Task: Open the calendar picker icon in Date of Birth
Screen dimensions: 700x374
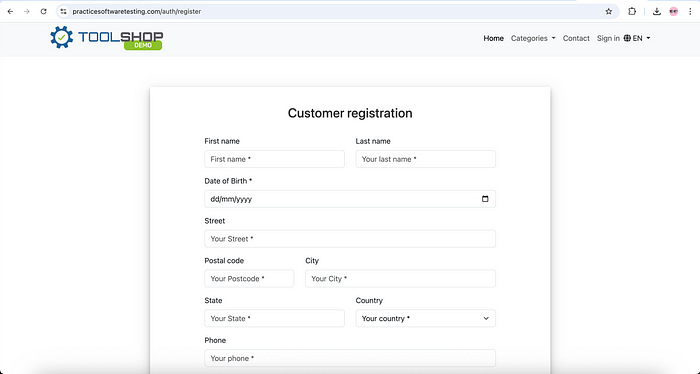Action: (x=485, y=199)
